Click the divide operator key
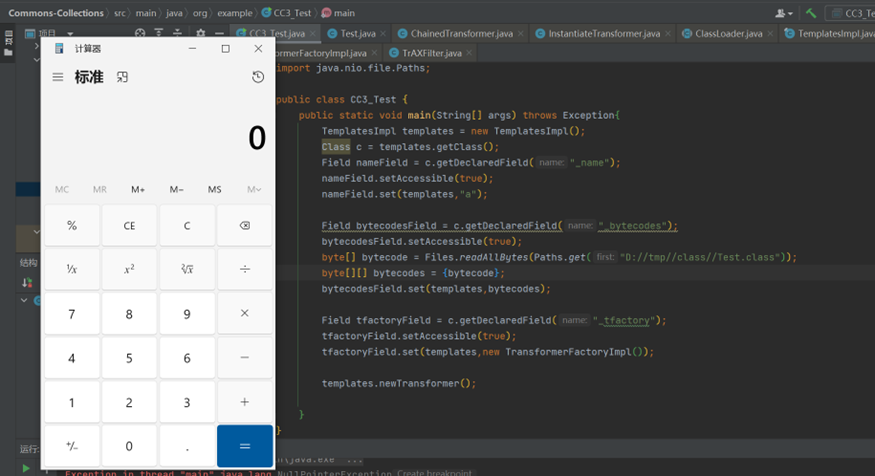The image size is (875, 476). click(x=244, y=269)
